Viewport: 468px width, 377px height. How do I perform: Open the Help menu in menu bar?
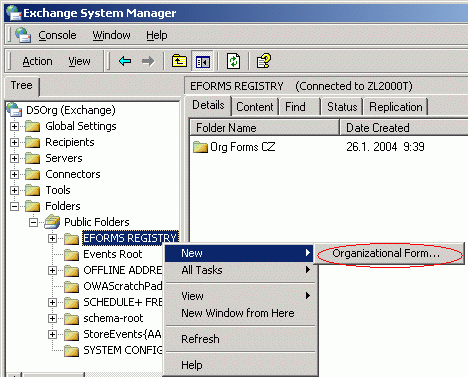coord(157,35)
